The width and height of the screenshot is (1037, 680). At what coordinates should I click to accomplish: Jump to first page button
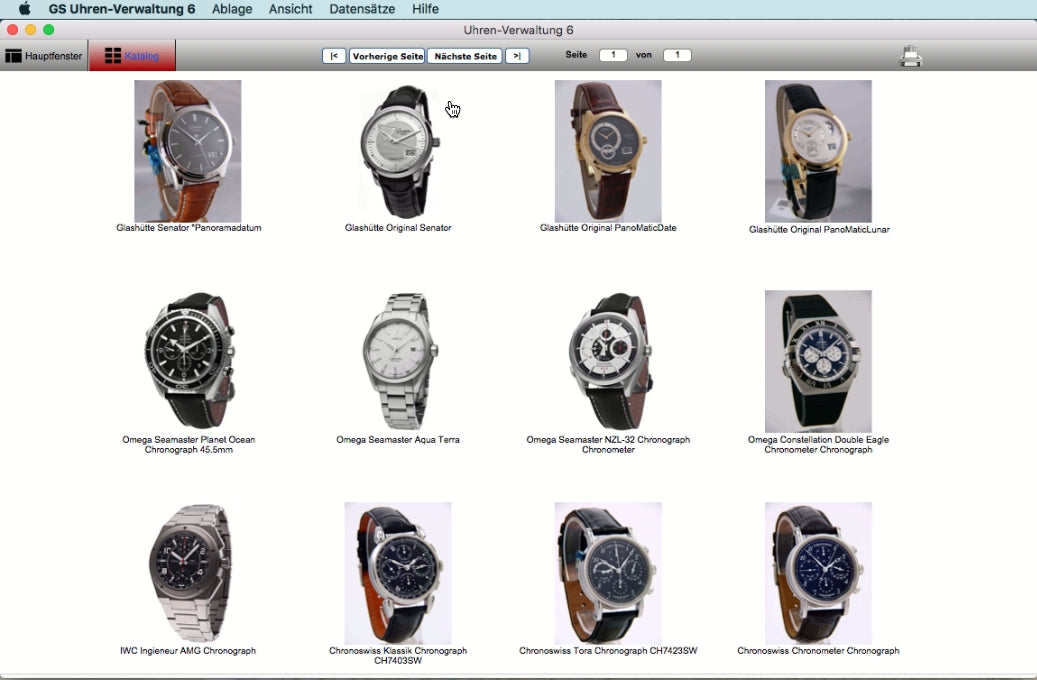[334, 56]
